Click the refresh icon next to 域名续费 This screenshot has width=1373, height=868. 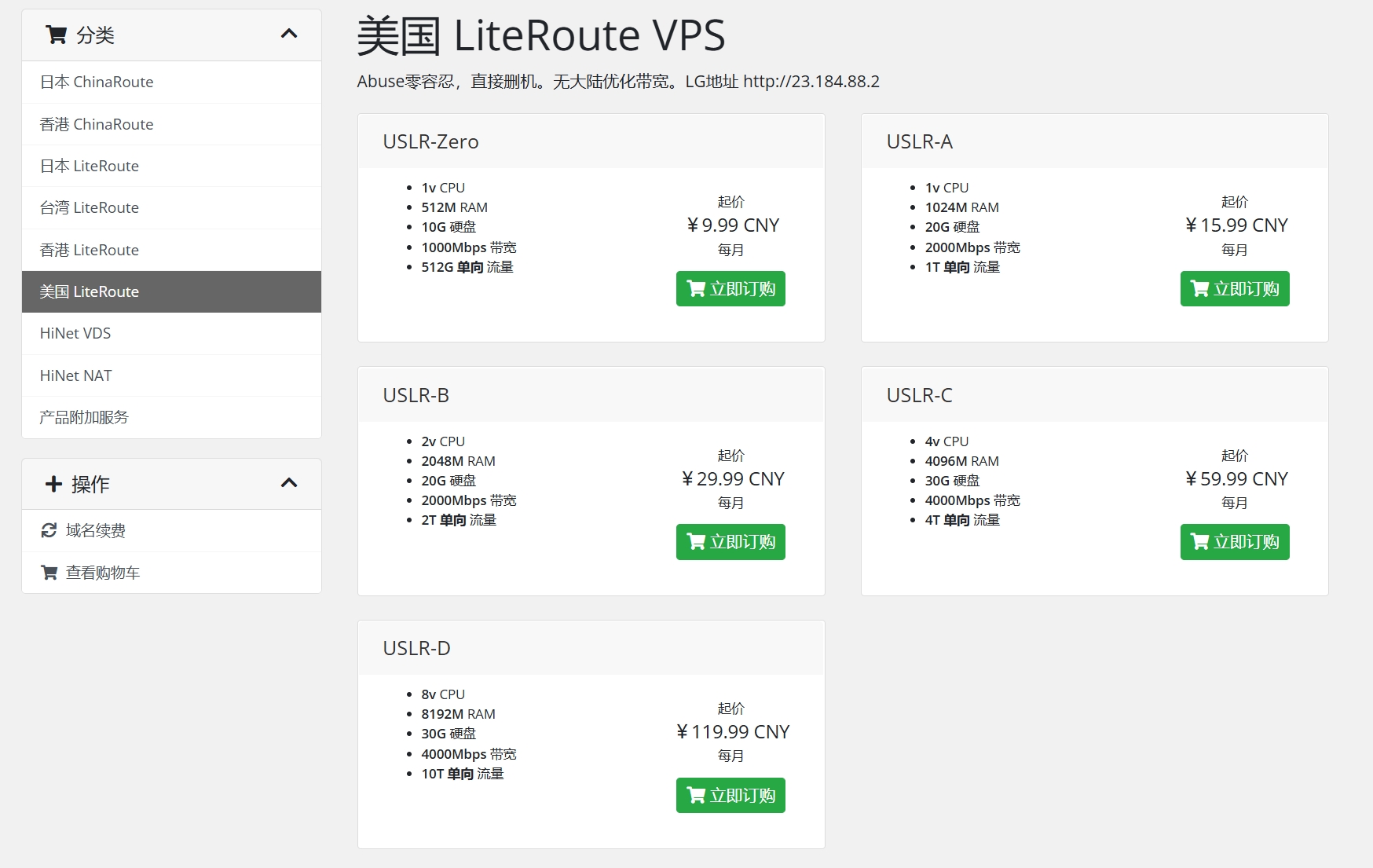[x=49, y=531]
